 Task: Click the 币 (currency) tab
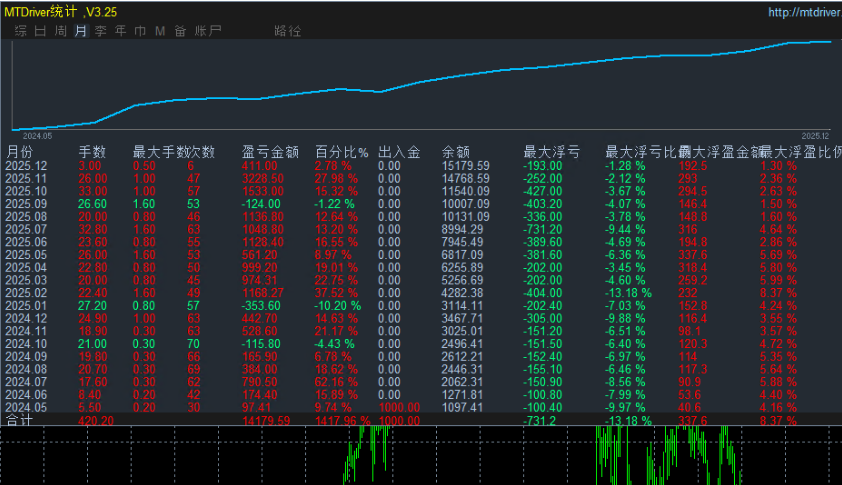pos(140,31)
